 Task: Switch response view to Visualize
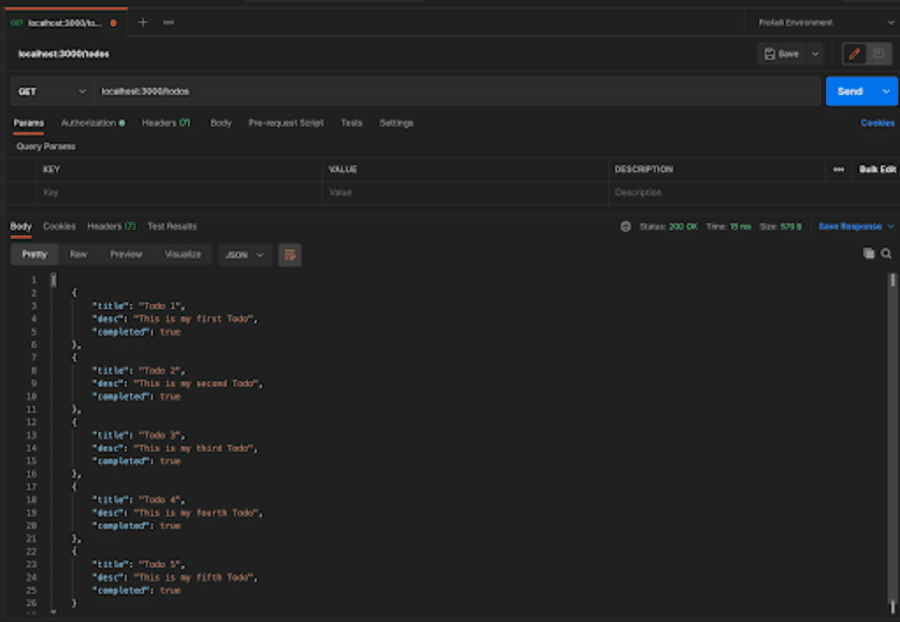click(183, 255)
